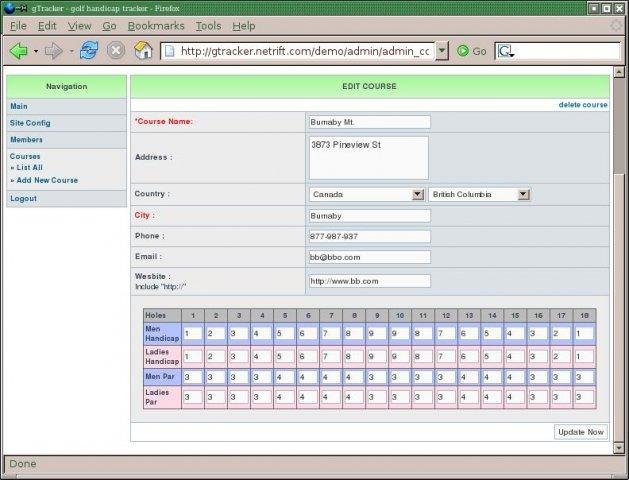Open the Back history dropdown arrow
This screenshot has height=480, width=629.
pyautogui.click(x=36, y=51)
